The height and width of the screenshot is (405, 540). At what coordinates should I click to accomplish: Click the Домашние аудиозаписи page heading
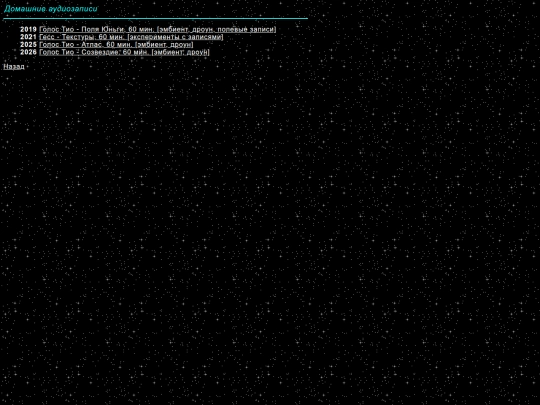51,9
